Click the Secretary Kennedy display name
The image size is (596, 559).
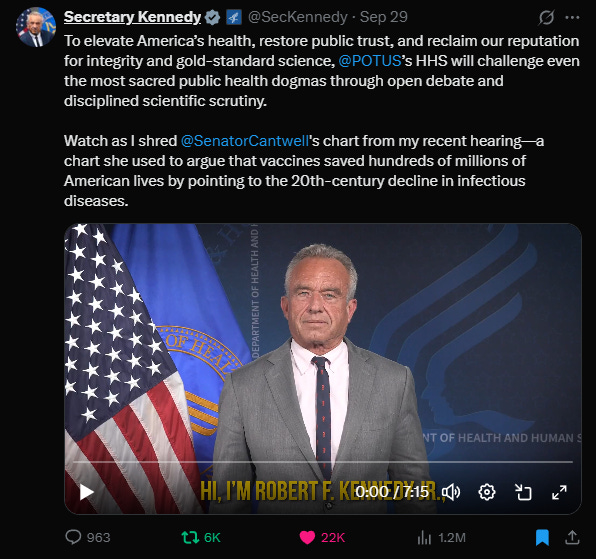click(132, 17)
